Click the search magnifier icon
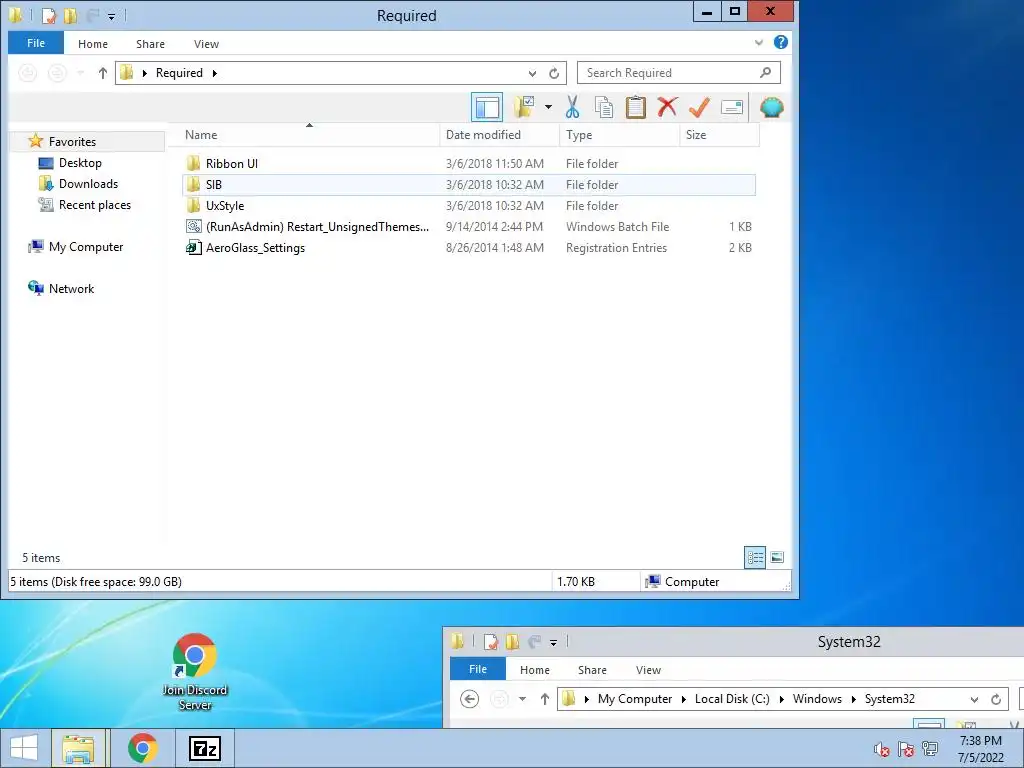This screenshot has width=1024, height=768. 765,72
